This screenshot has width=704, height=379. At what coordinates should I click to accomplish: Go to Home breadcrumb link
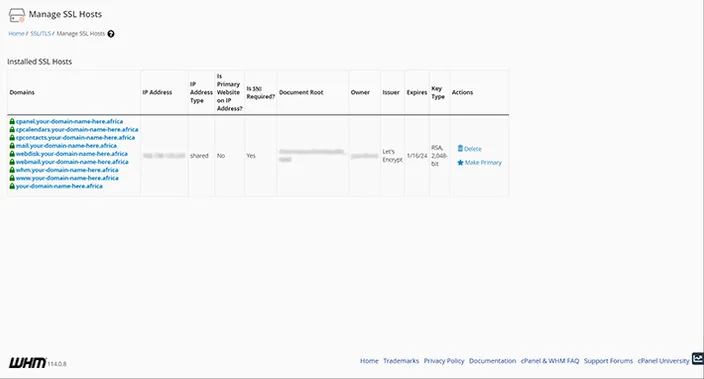(16, 34)
